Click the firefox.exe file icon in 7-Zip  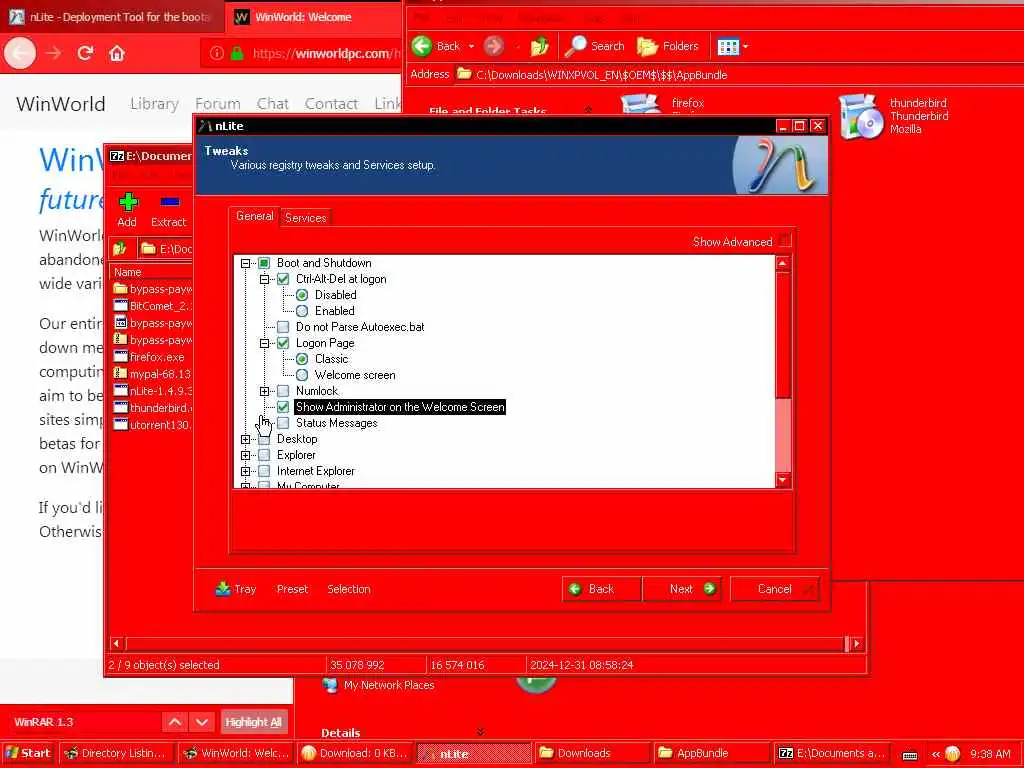[120, 357]
